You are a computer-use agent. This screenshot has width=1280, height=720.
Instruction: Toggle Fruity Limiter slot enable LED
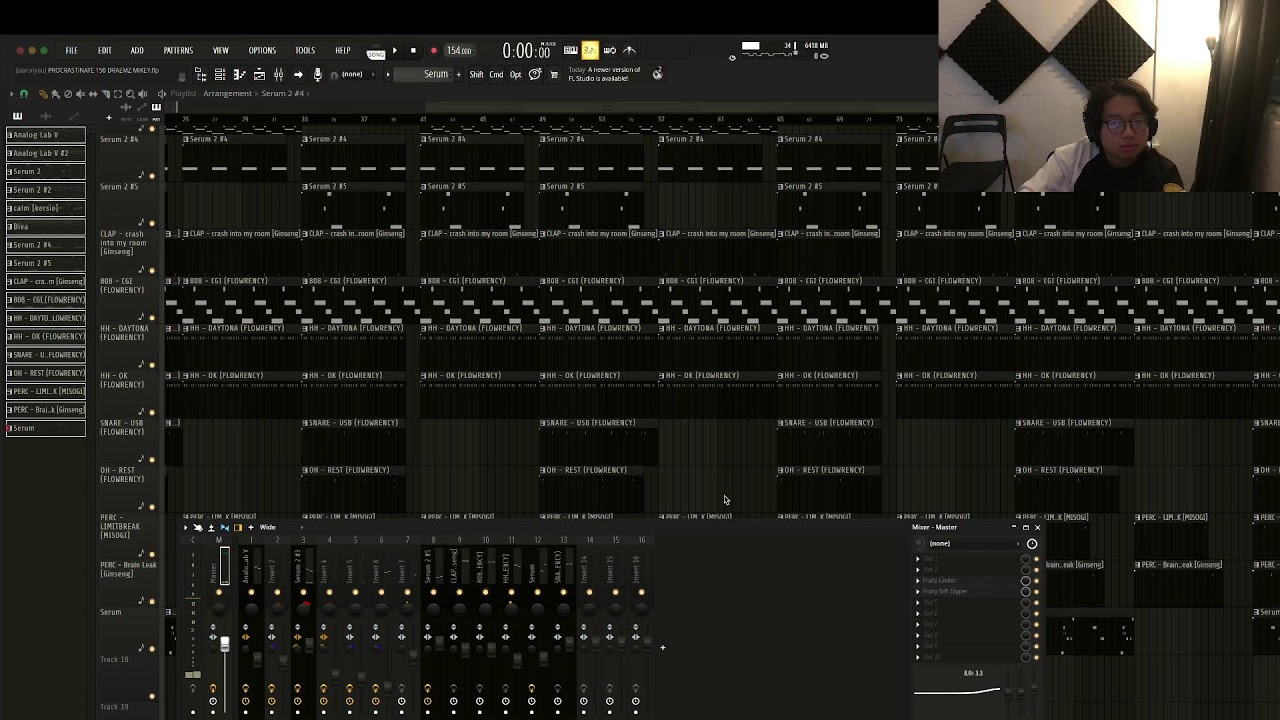point(1036,580)
